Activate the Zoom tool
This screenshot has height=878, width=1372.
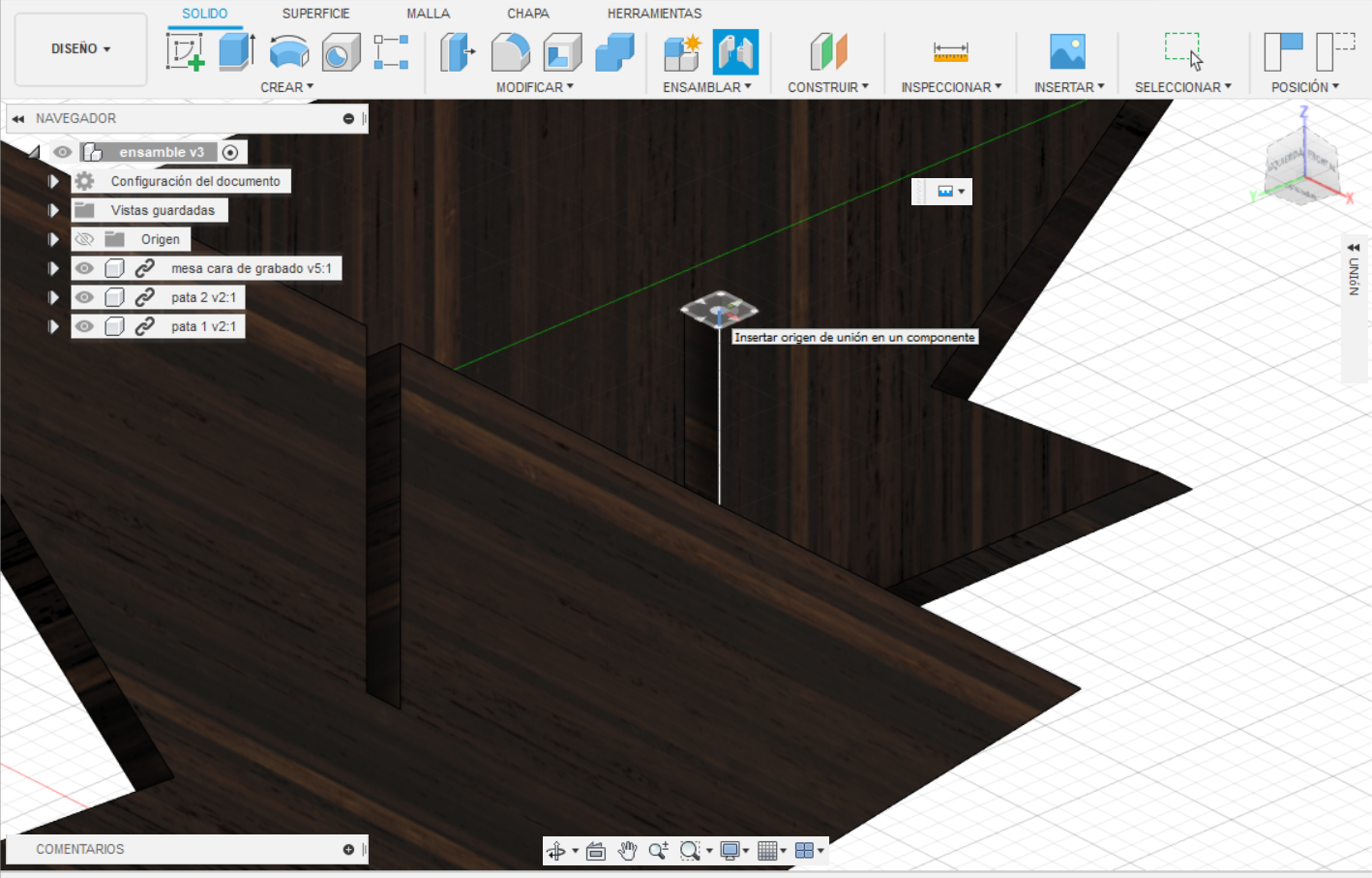tap(659, 851)
